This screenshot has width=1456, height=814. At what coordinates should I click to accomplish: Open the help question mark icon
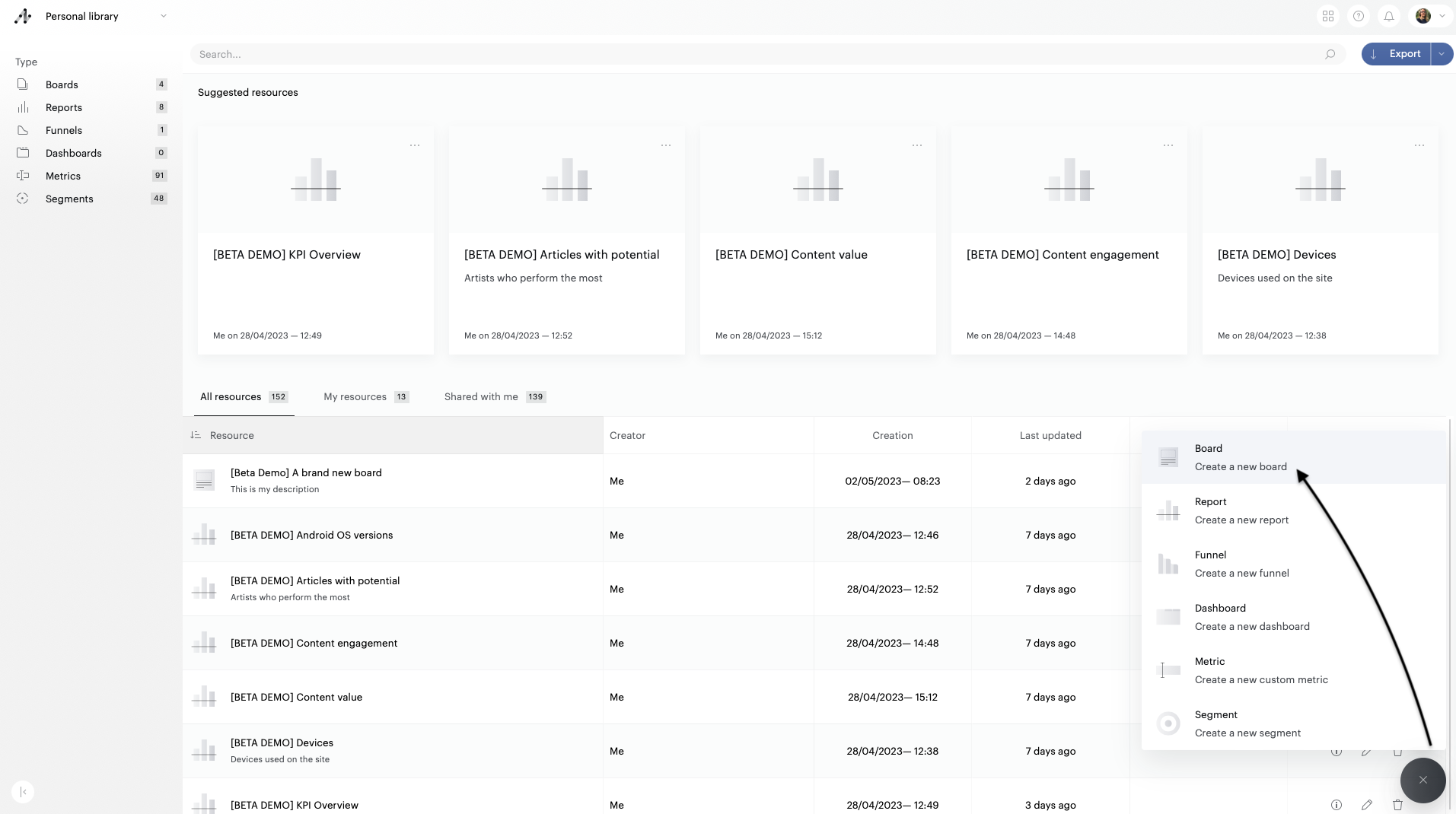pos(1359,16)
